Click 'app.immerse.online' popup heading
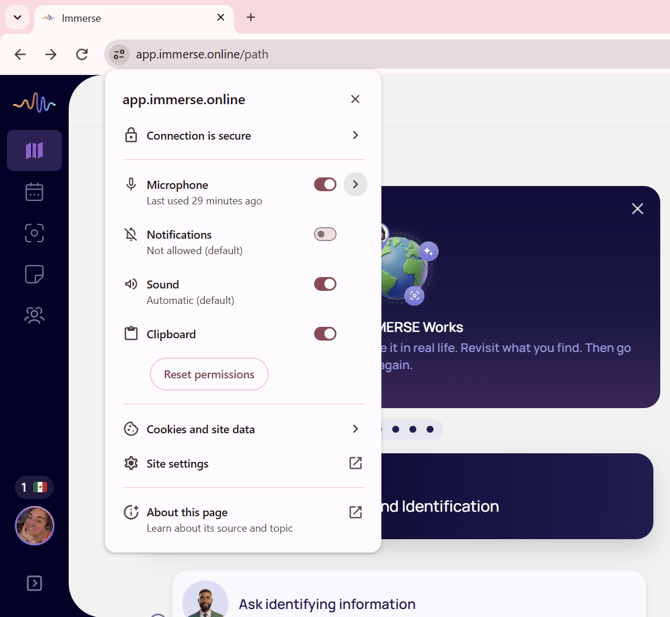Image resolution: width=670 pixels, height=617 pixels. pos(184,100)
